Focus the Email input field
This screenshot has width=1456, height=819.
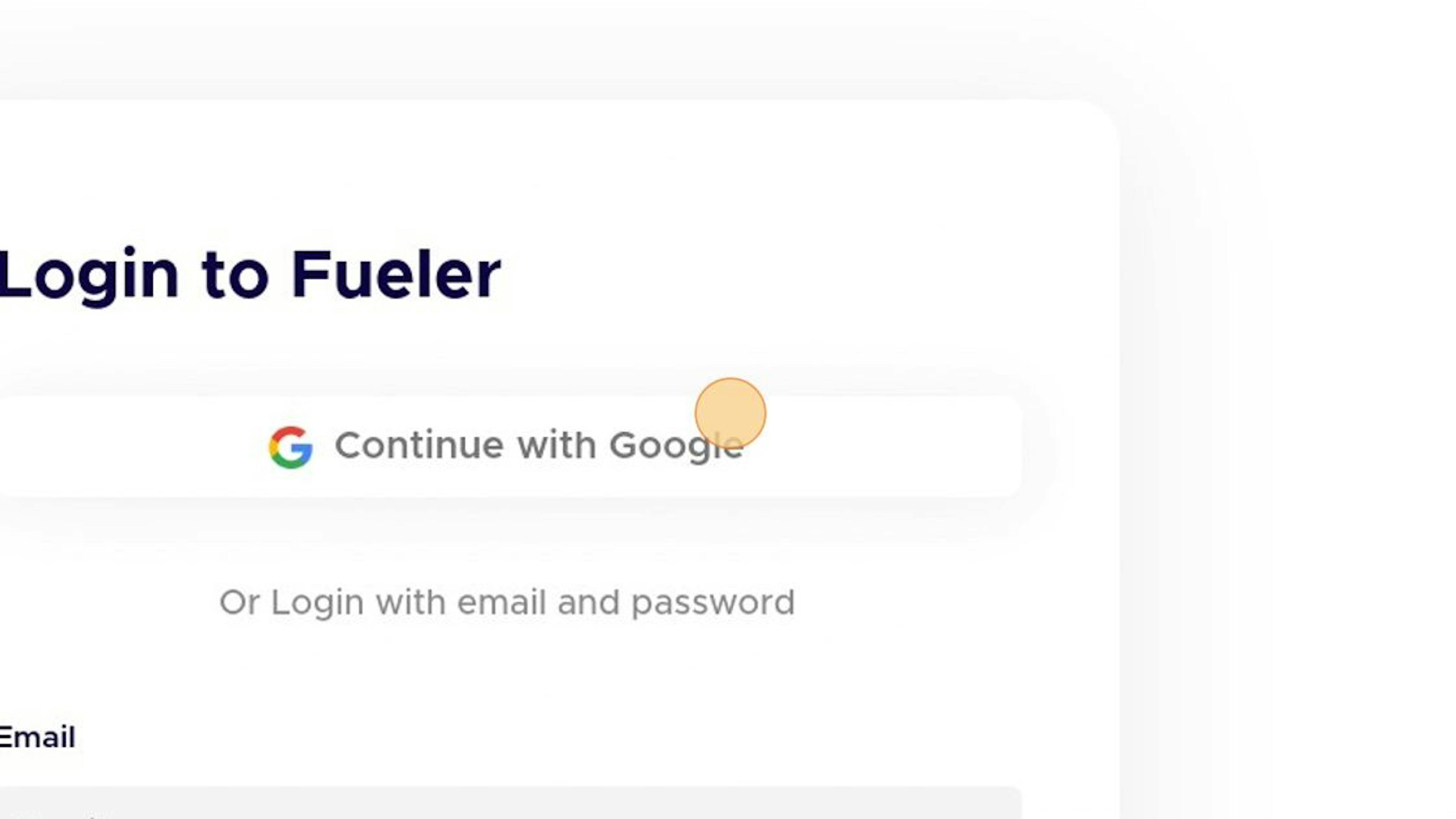point(510,803)
